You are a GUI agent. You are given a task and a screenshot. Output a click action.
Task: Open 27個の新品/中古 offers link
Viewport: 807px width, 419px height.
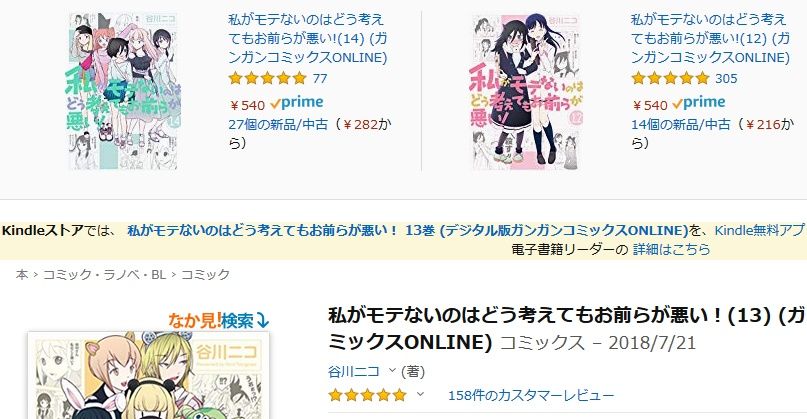pos(278,125)
